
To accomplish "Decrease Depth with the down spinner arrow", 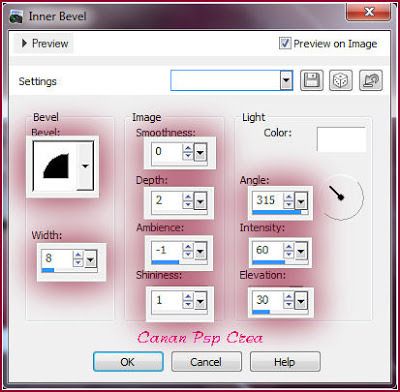I will [188, 205].
